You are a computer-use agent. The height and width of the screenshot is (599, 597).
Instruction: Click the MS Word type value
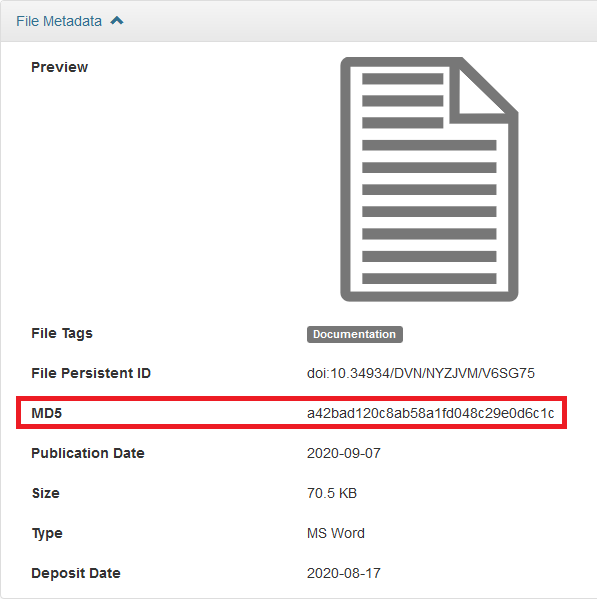[x=336, y=533]
